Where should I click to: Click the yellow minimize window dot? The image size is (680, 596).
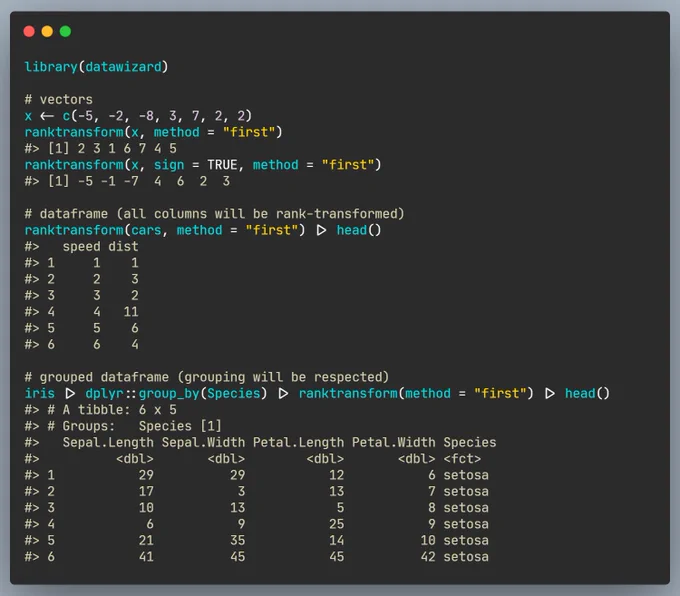click(47, 31)
